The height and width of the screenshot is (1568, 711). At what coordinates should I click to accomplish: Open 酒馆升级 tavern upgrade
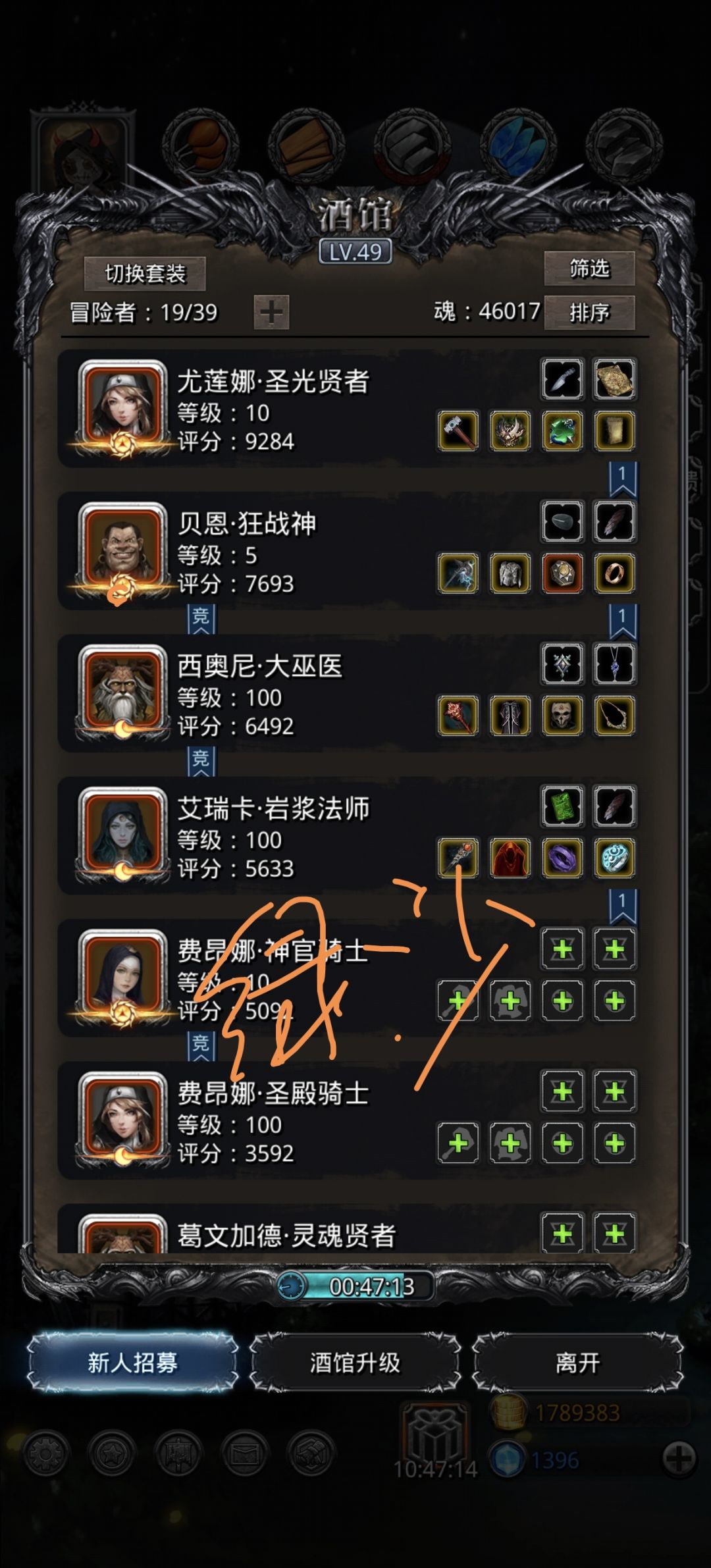[x=355, y=1362]
